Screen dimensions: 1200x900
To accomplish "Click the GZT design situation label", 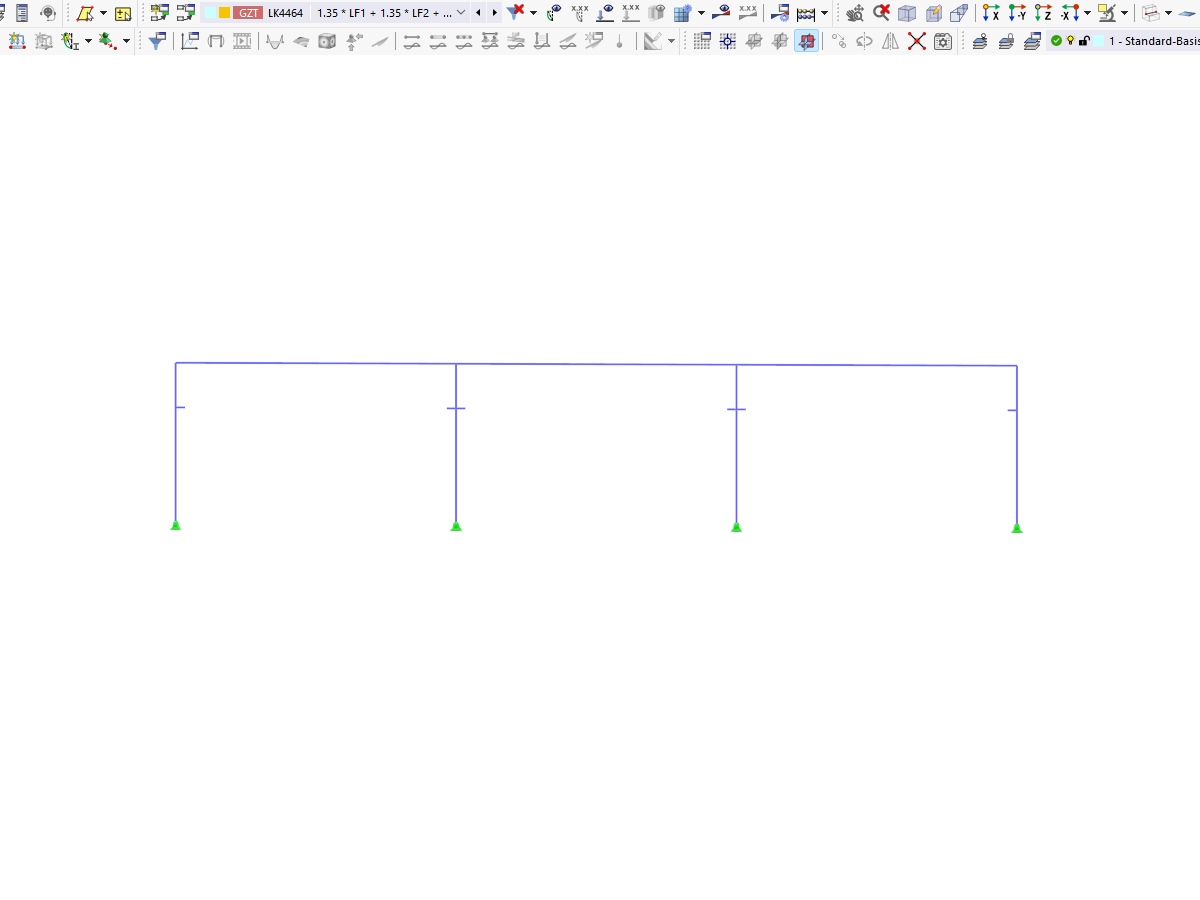I will coord(247,13).
